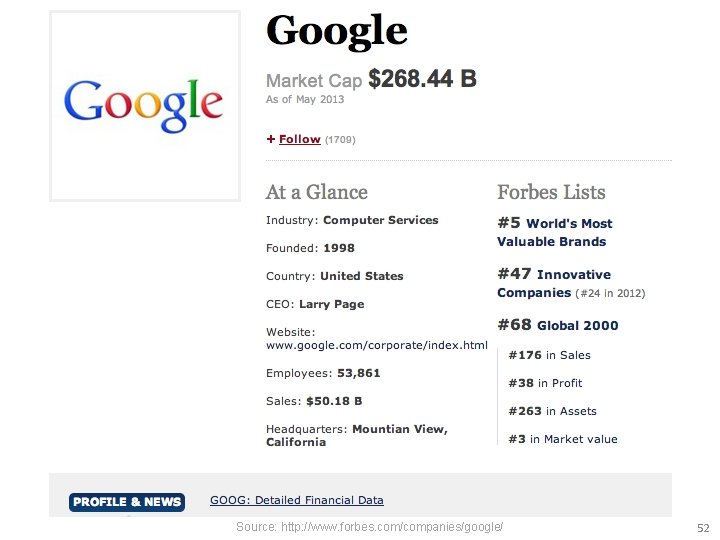
Task: Open the PROFILE & NEWS tab
Action: tap(127, 501)
